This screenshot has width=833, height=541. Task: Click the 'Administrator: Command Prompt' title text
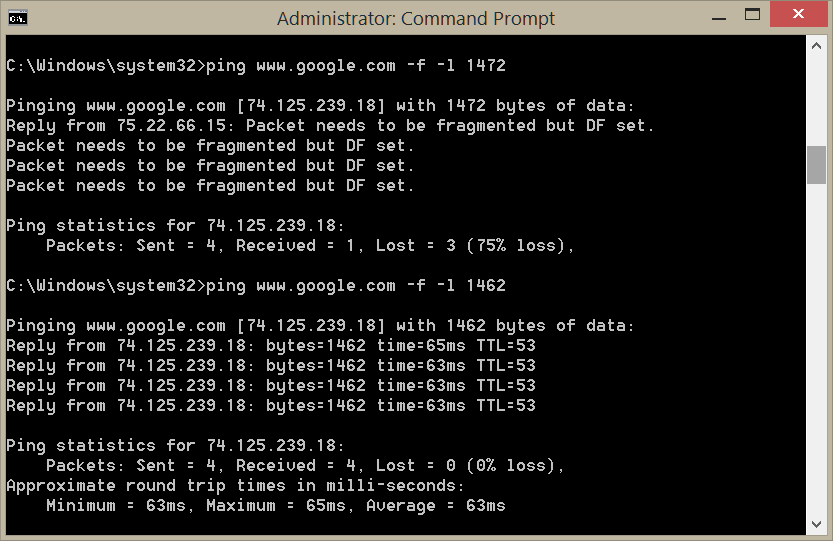point(416,18)
